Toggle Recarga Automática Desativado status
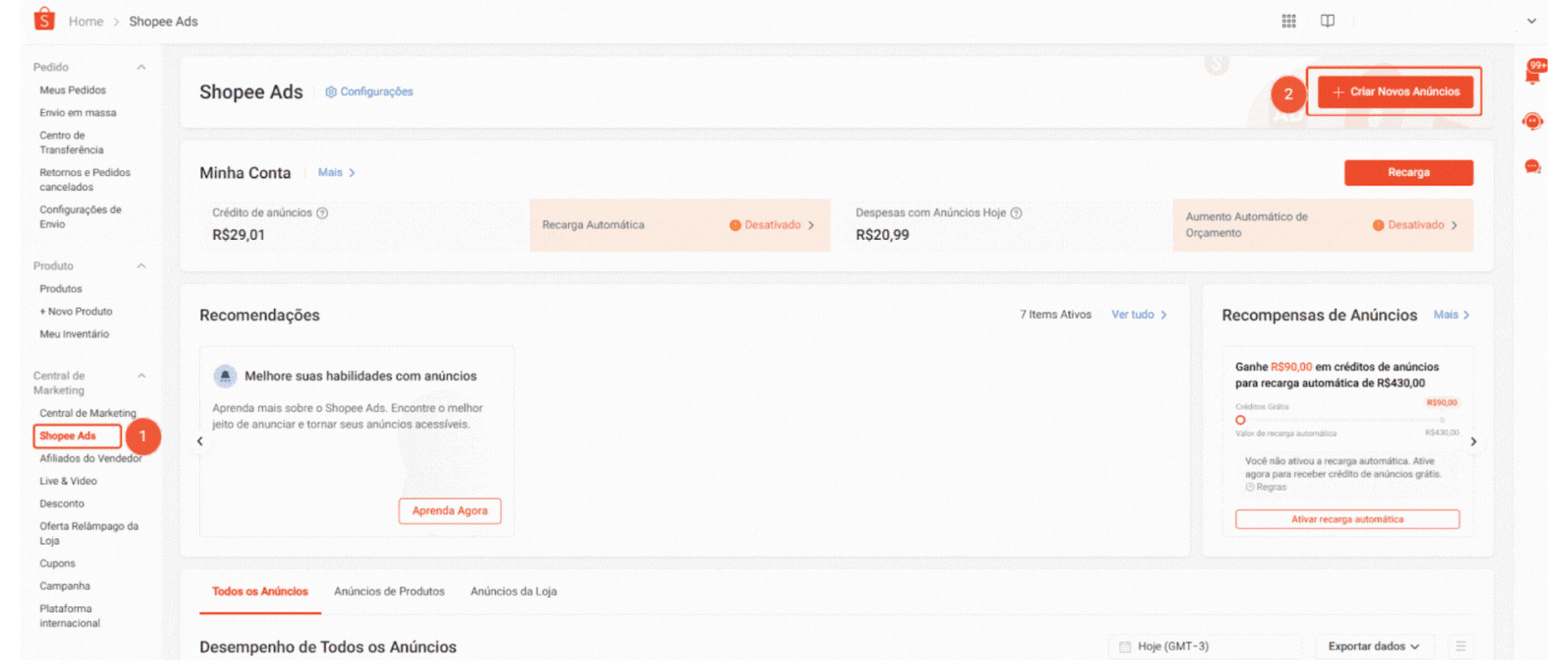Screen dimensions: 1568x660 (772, 225)
